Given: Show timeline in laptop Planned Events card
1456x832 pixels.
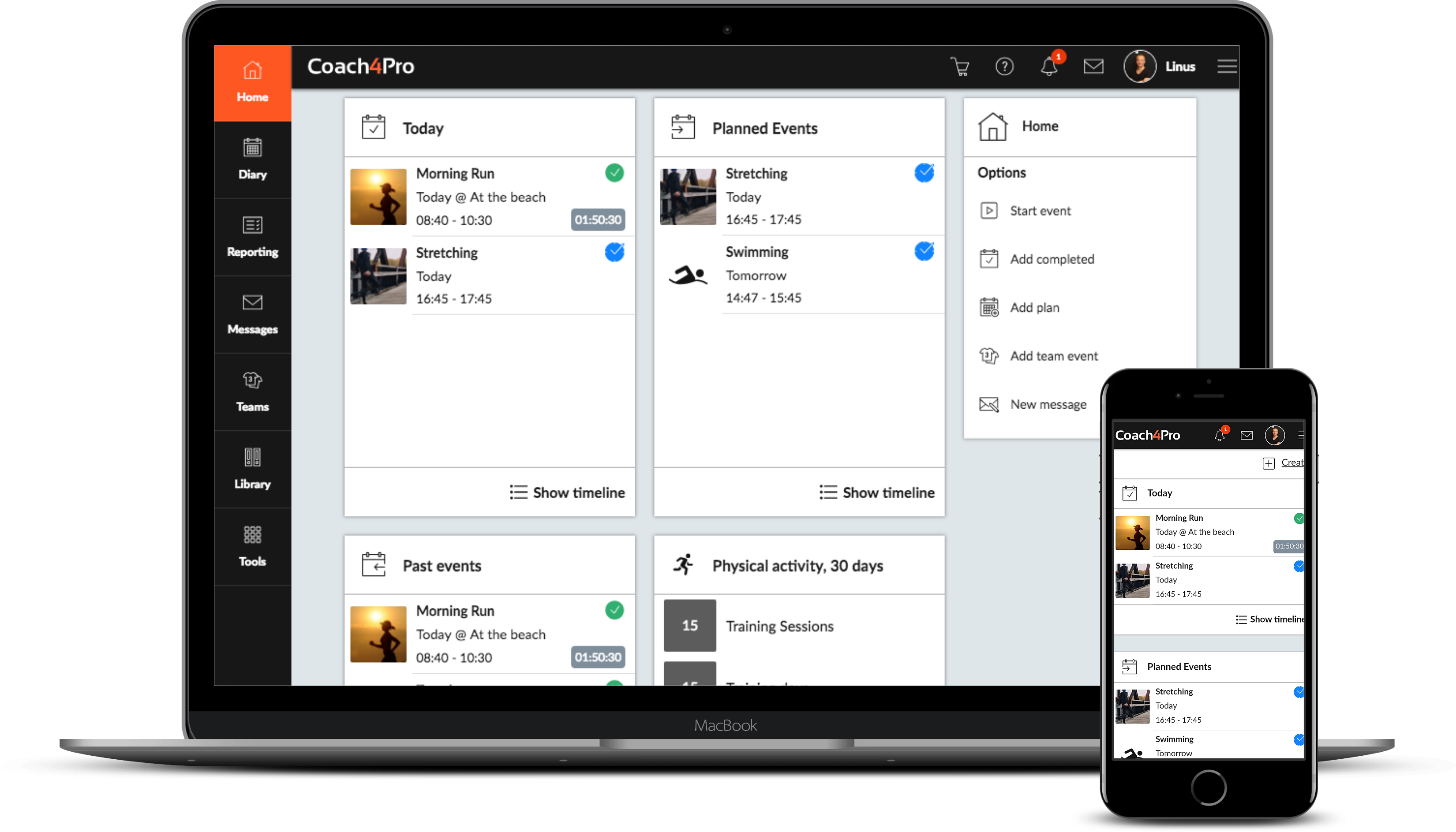Looking at the screenshot, I should pyautogui.click(x=877, y=493).
